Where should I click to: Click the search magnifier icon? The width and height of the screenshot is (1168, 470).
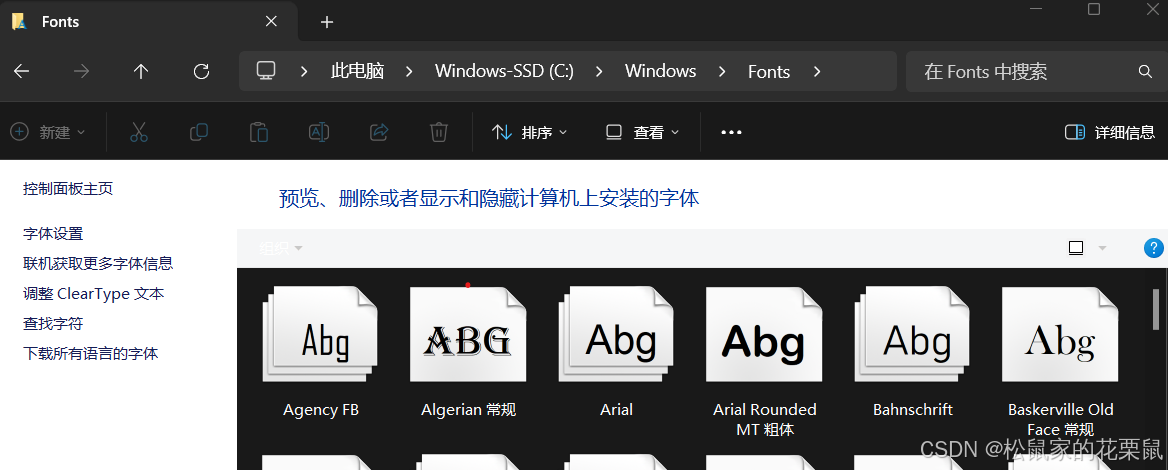1146,72
